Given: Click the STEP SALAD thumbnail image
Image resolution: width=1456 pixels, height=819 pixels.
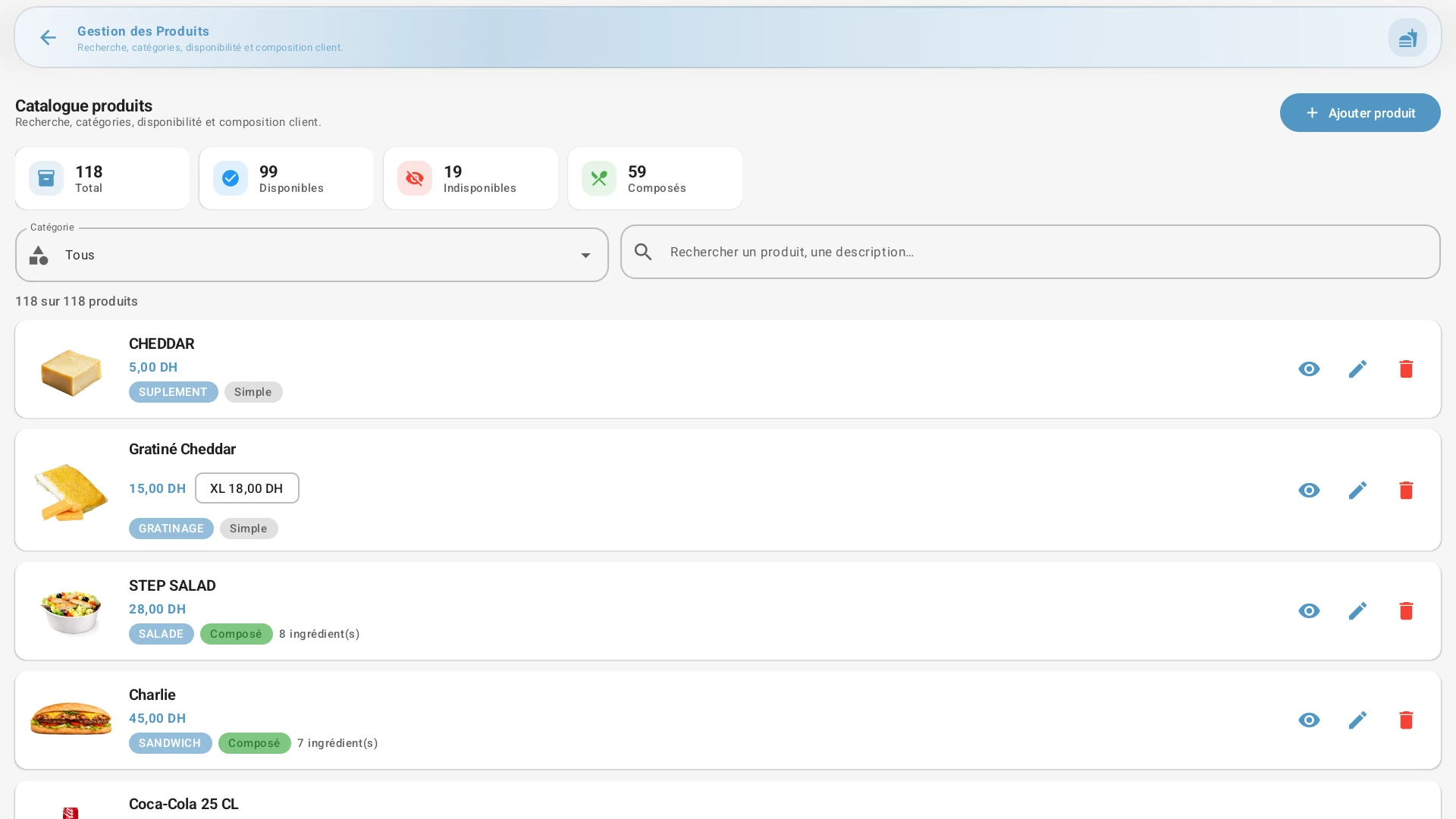Looking at the screenshot, I should [x=71, y=611].
